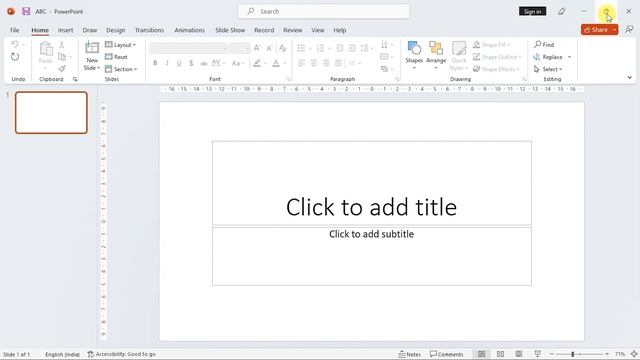
Task: Open the Text Direction dropdown
Action: [x=387, y=44]
